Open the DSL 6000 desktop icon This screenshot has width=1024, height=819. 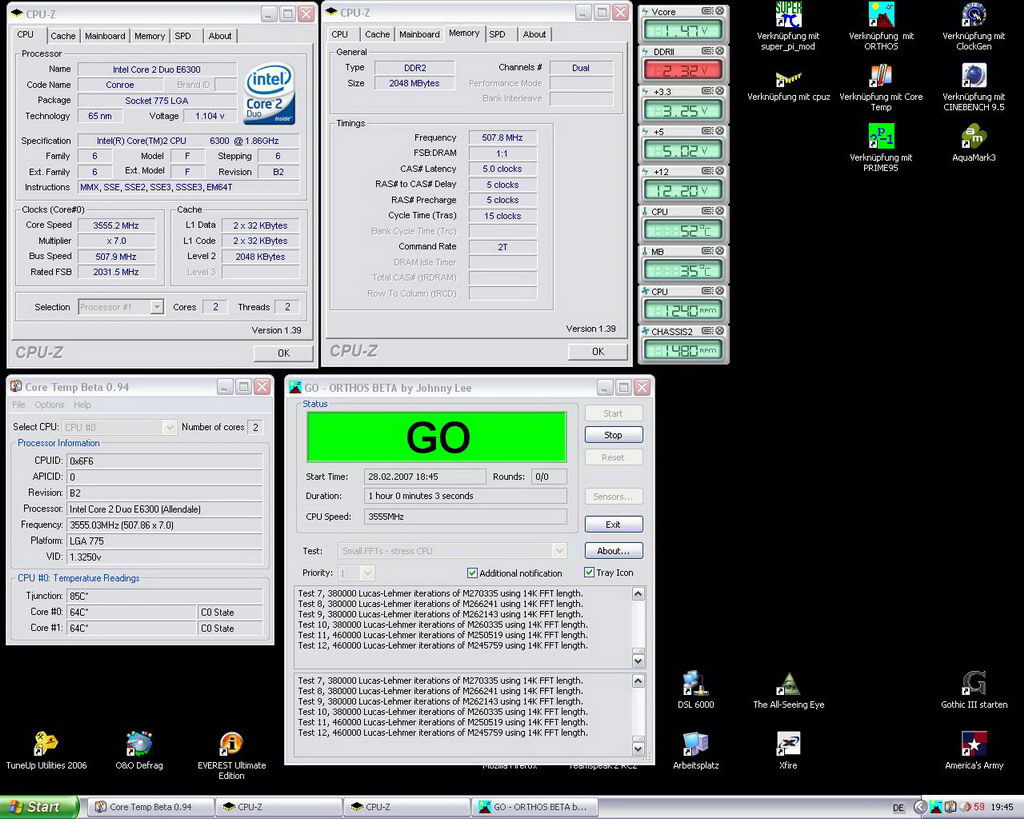tap(696, 690)
